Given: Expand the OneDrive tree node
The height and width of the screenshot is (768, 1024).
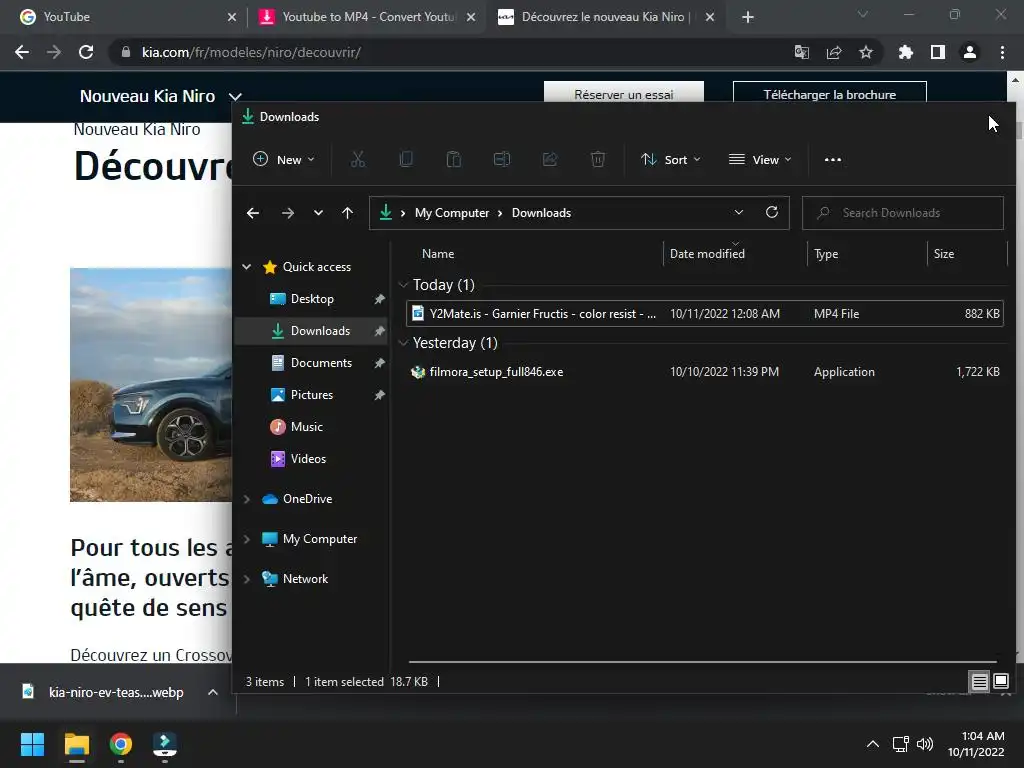Looking at the screenshot, I should pos(247,499).
